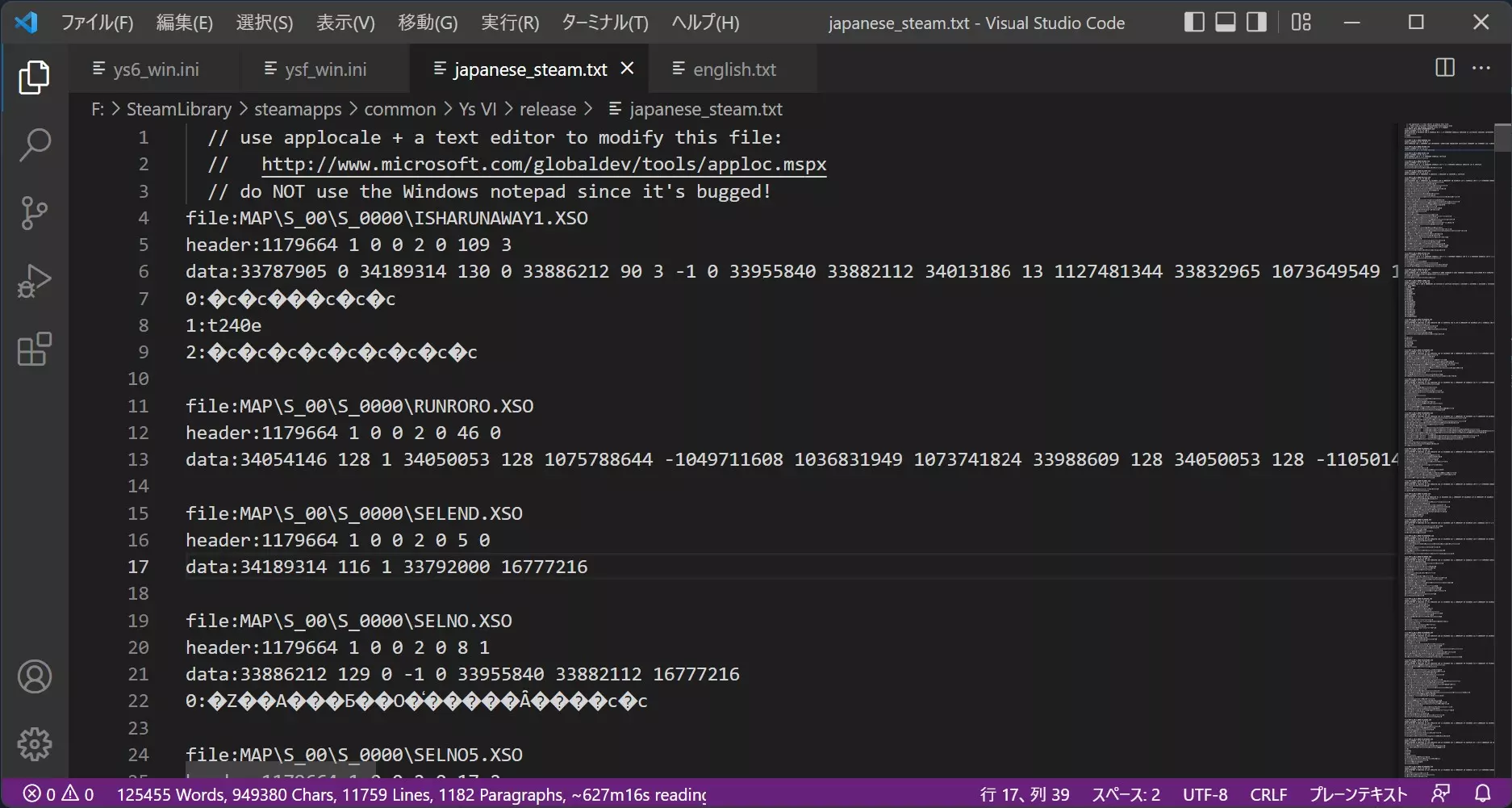Viewport: 1512px width, 808px height.
Task: Open the Extensions view
Action: point(34,350)
